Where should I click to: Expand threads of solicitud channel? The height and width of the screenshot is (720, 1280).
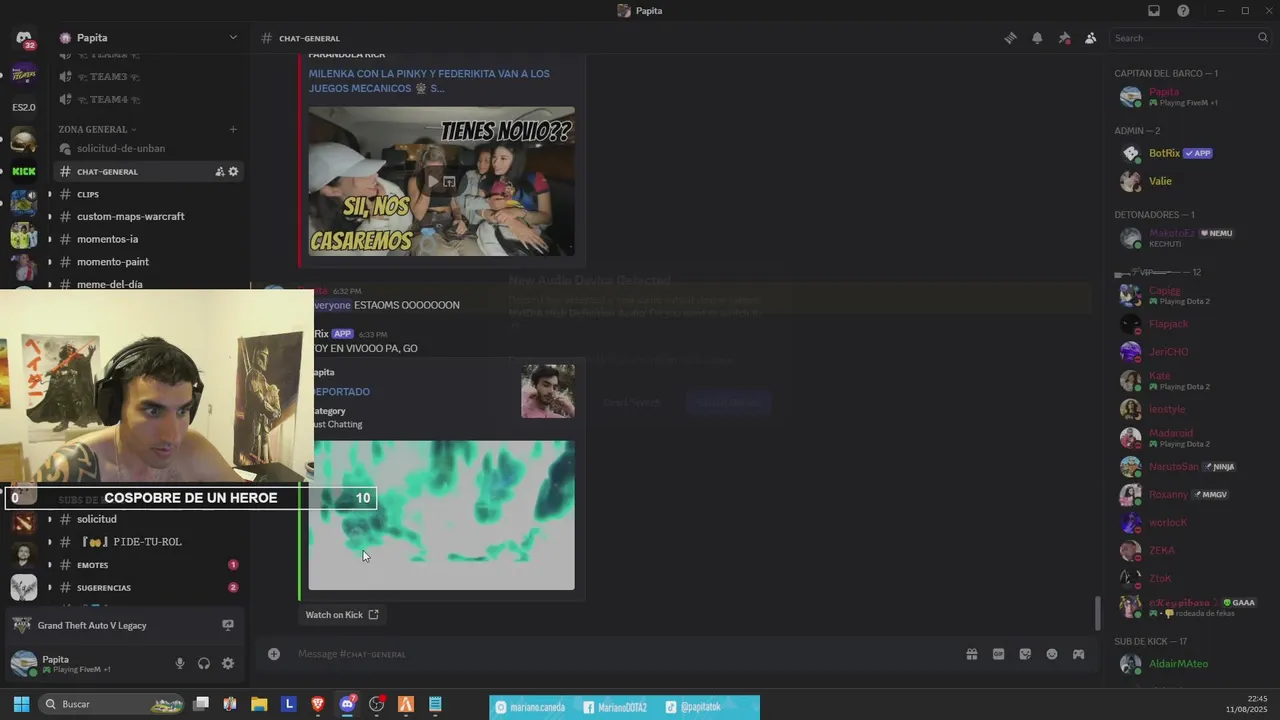click(49, 519)
